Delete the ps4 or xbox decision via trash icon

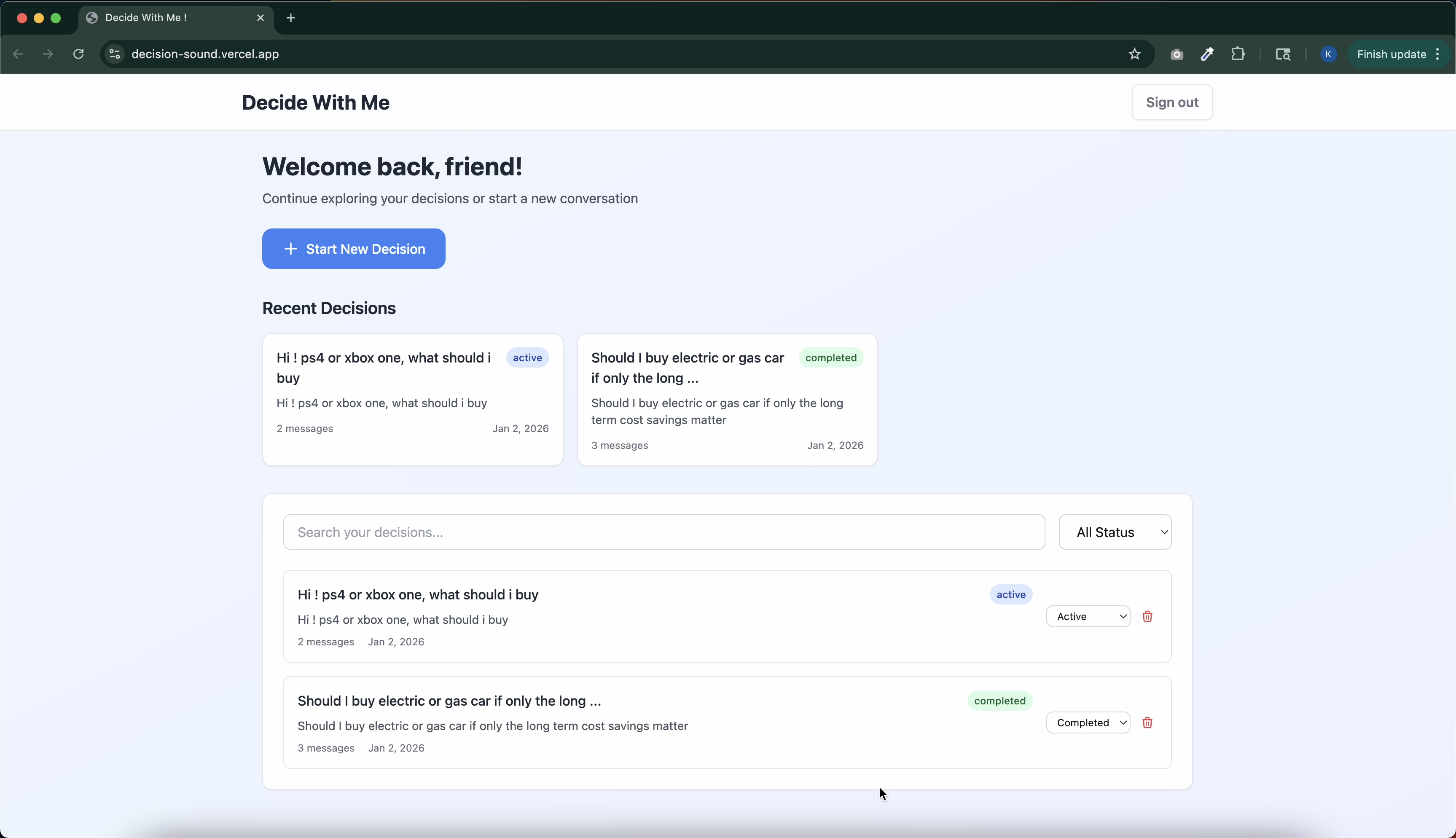point(1147,616)
